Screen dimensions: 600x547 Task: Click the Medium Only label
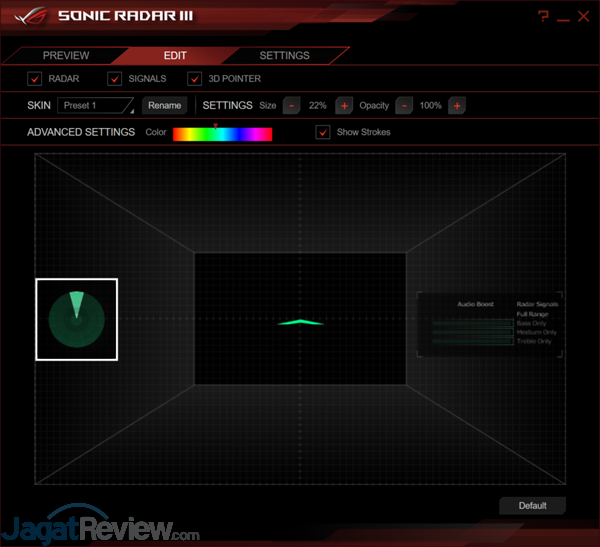click(536, 332)
